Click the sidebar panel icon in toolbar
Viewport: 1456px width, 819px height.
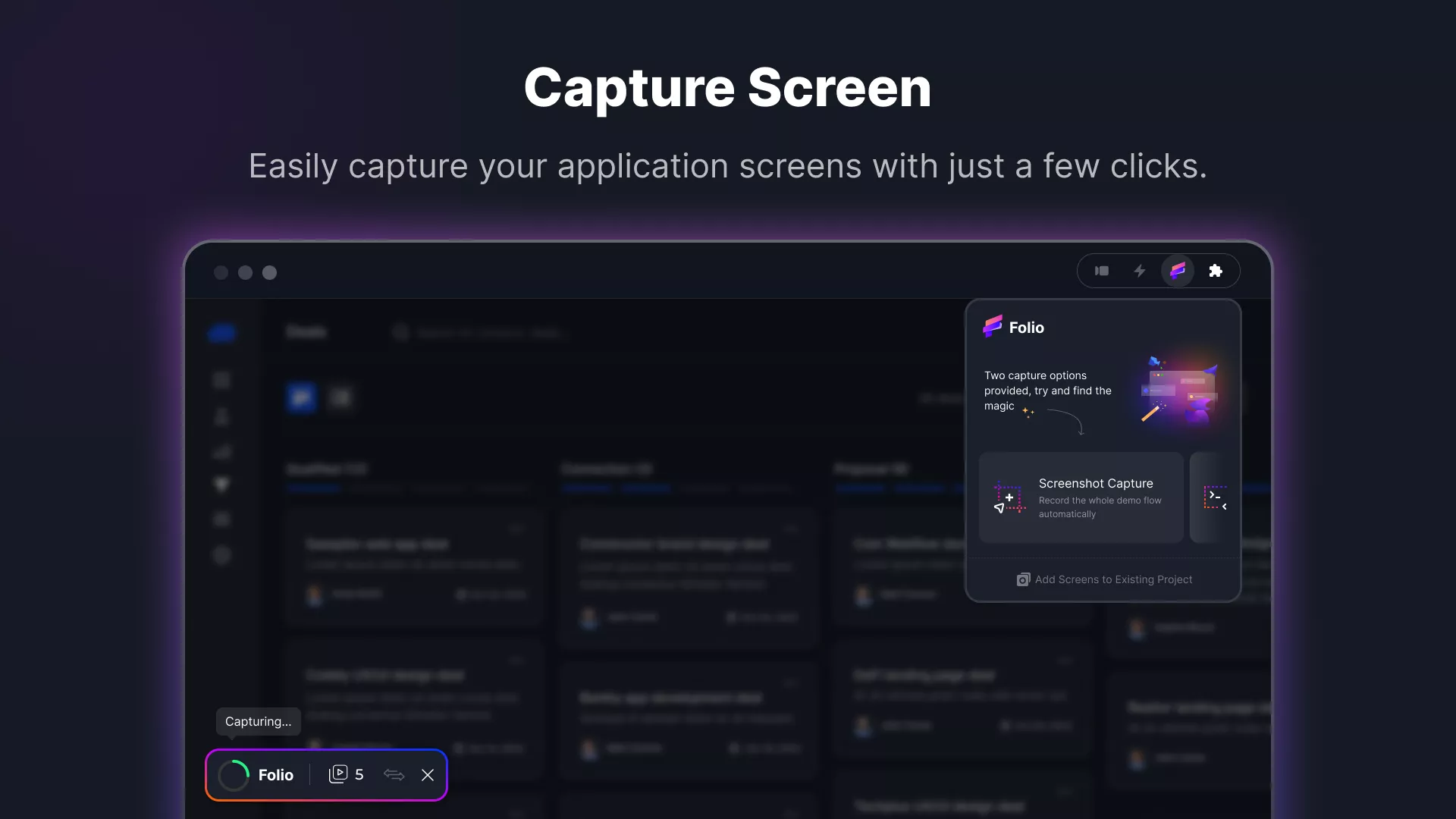(x=1102, y=271)
